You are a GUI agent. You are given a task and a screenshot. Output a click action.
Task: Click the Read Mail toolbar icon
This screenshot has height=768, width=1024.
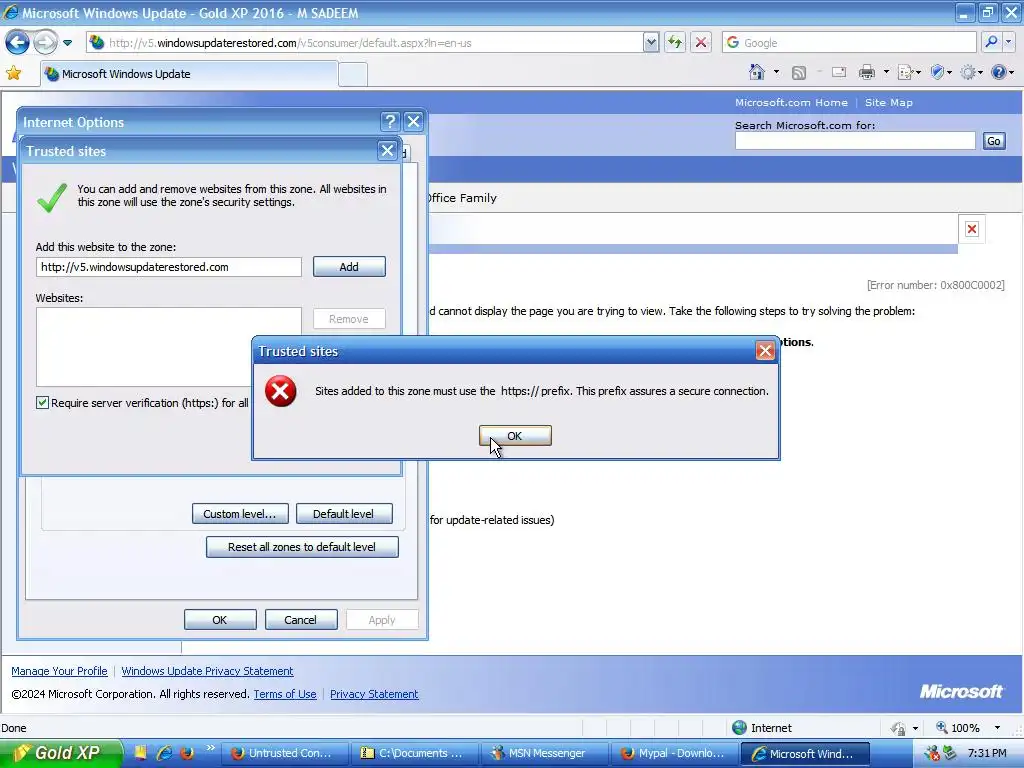[839, 72]
